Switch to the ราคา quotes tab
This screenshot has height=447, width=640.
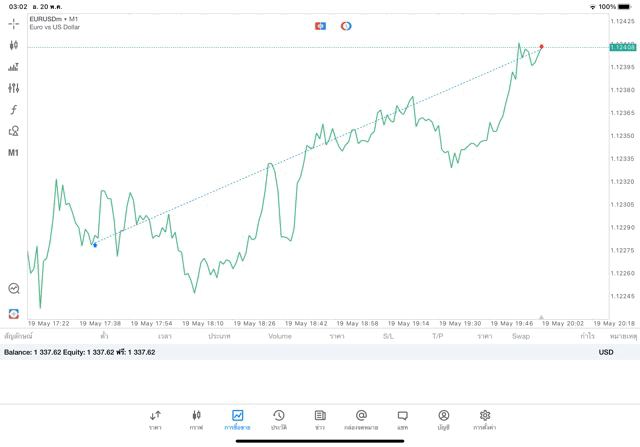point(155,418)
